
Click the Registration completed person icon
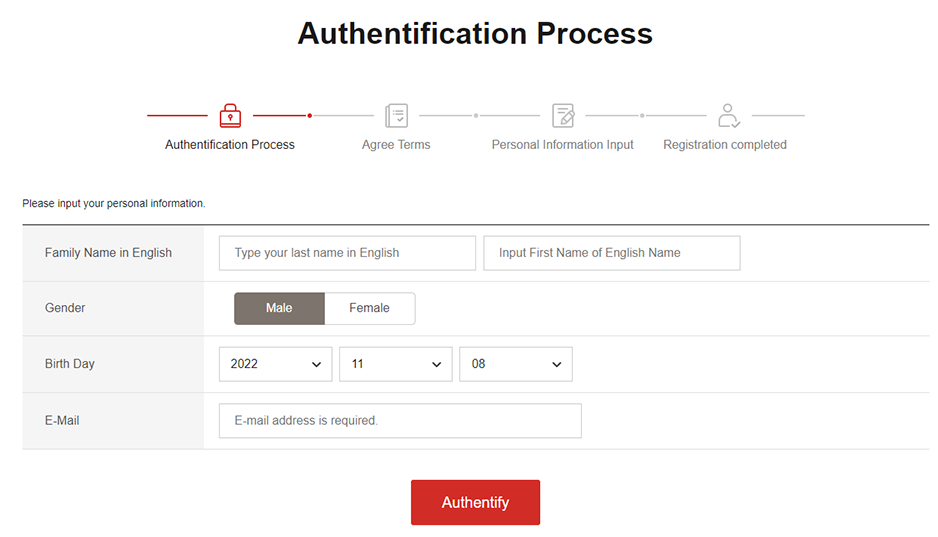[729, 115]
